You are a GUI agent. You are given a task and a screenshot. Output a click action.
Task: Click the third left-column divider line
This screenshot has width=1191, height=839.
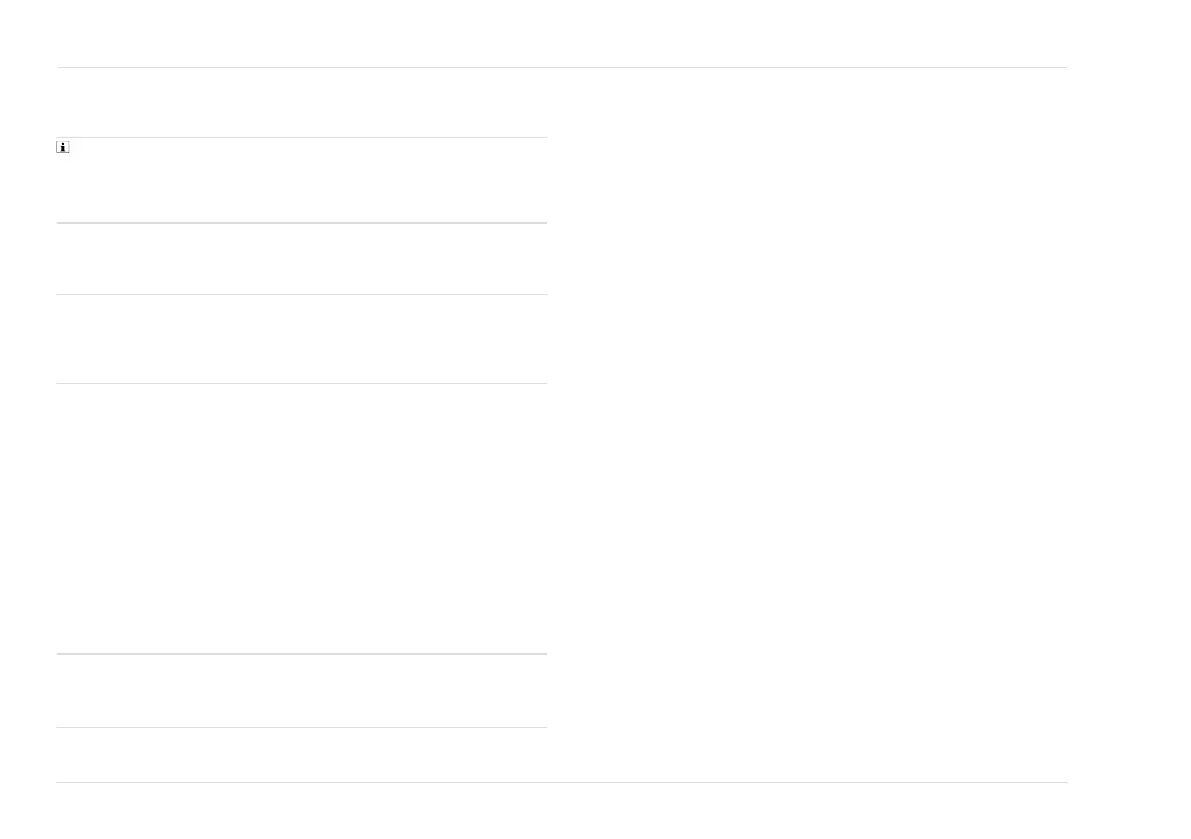click(x=302, y=294)
